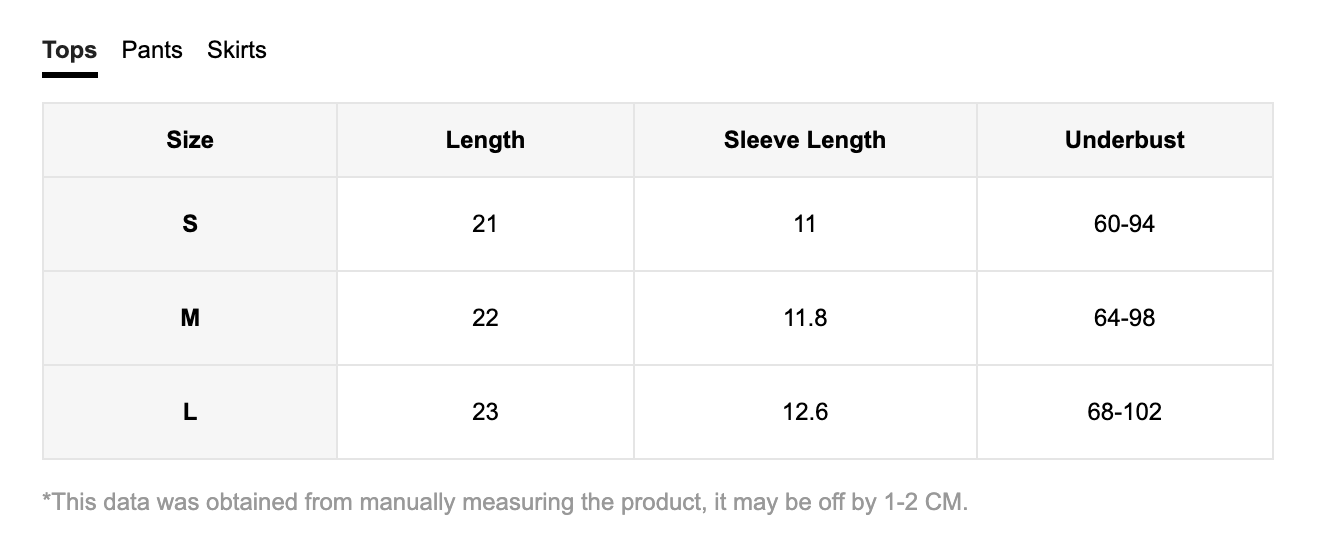The image size is (1344, 542).
Task: Click the Size column header
Action: click(190, 140)
